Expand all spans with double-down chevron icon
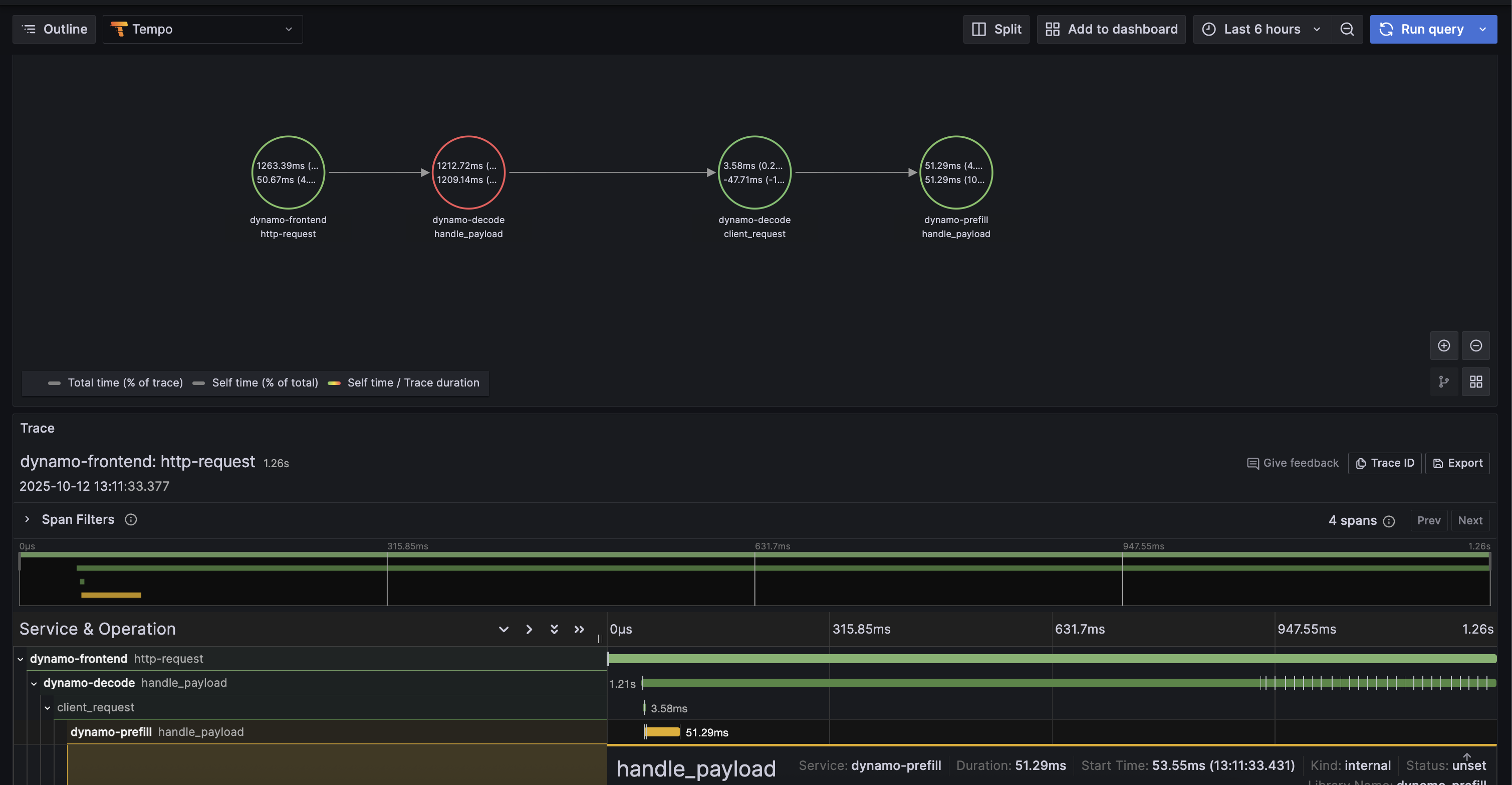The image size is (1512, 785). pos(554,630)
